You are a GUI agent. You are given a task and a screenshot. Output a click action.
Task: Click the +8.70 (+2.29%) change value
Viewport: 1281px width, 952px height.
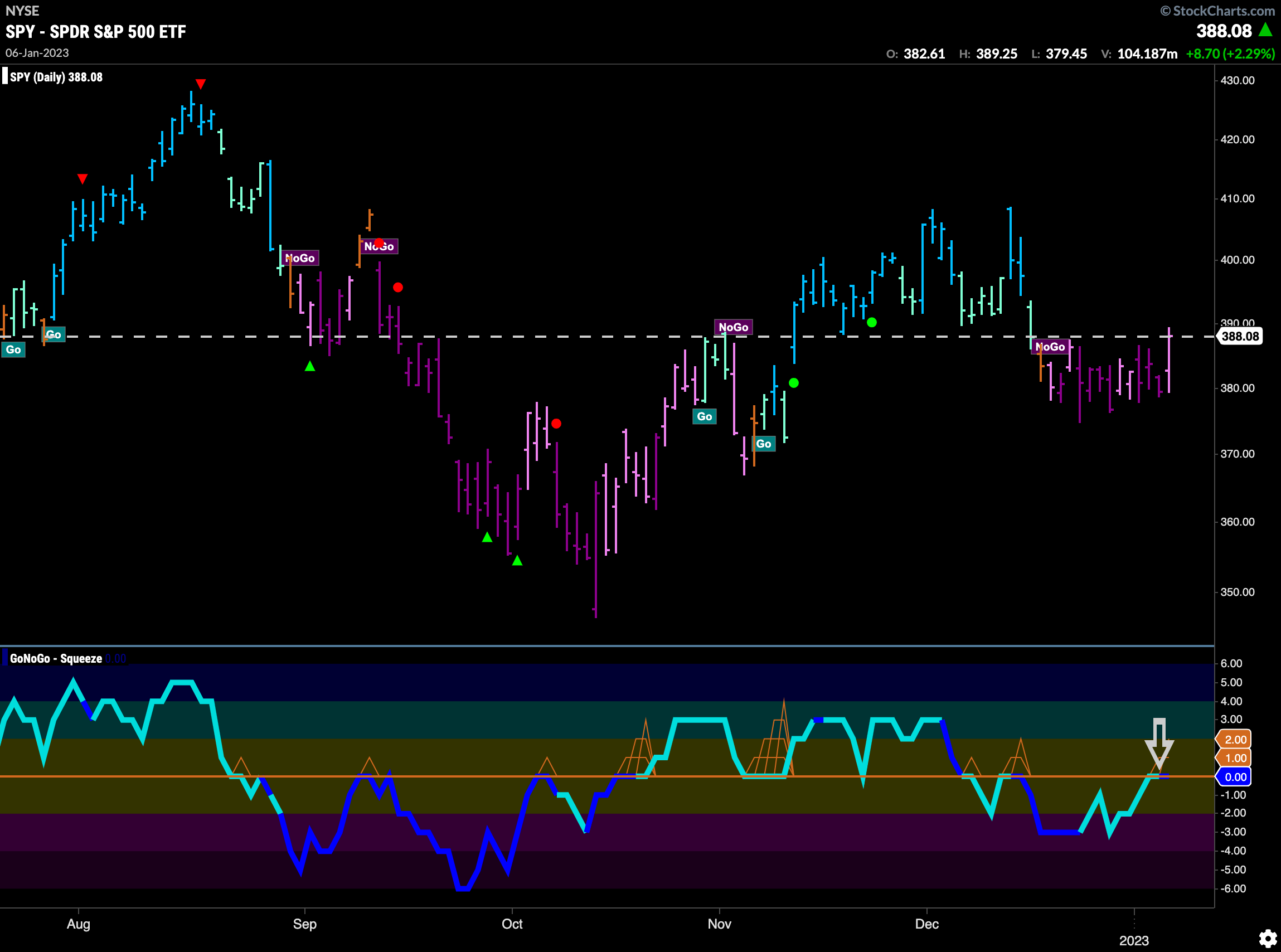tap(1230, 54)
